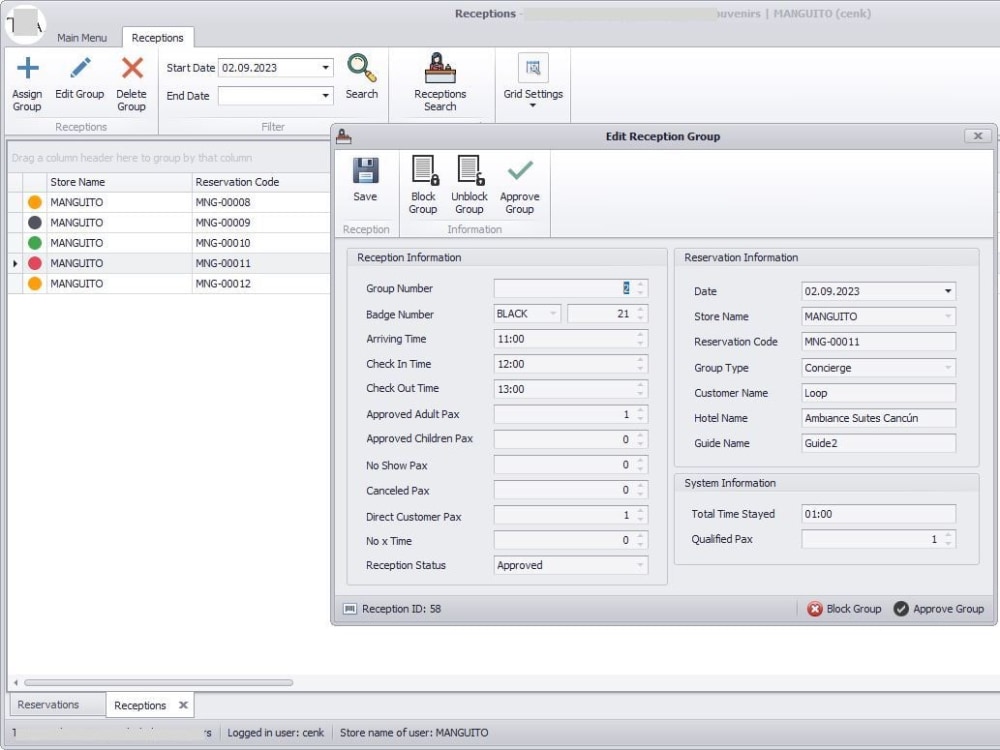The image size is (1000, 750).
Task: Open the reservation Date dropdown
Action: tap(948, 291)
